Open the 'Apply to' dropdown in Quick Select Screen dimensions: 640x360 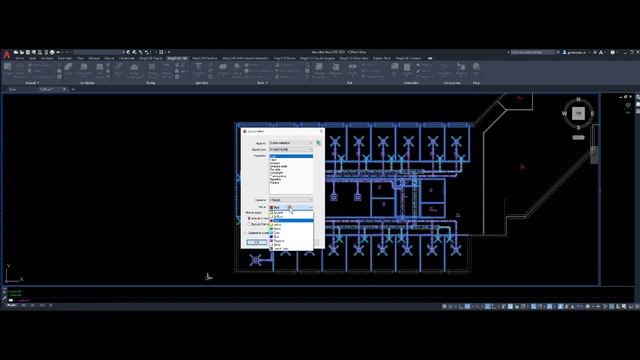click(x=291, y=143)
